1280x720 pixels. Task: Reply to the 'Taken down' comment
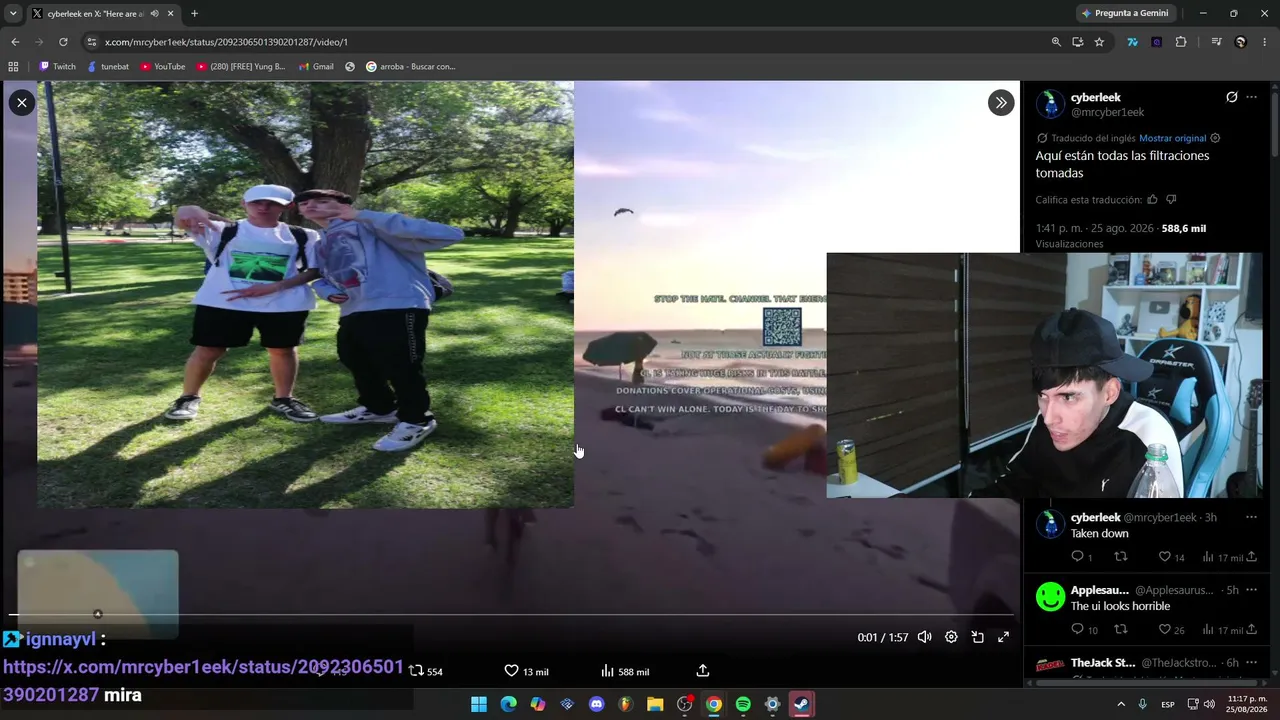1081,557
